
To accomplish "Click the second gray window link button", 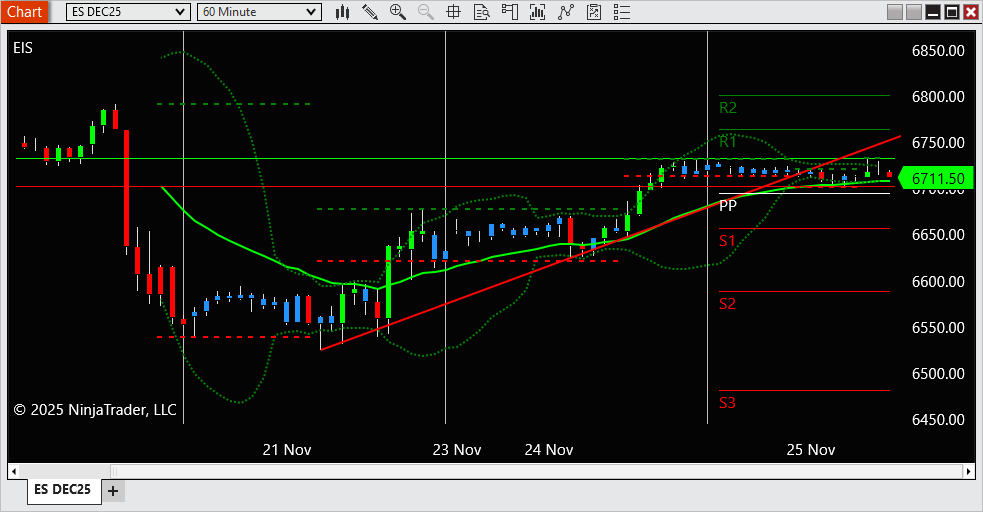I will 914,12.
